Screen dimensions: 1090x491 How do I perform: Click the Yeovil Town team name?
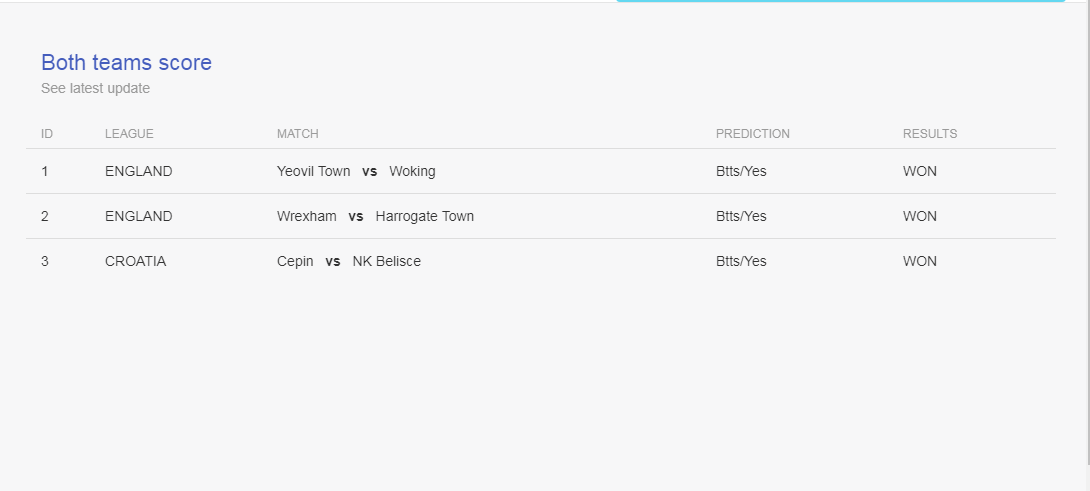314,171
